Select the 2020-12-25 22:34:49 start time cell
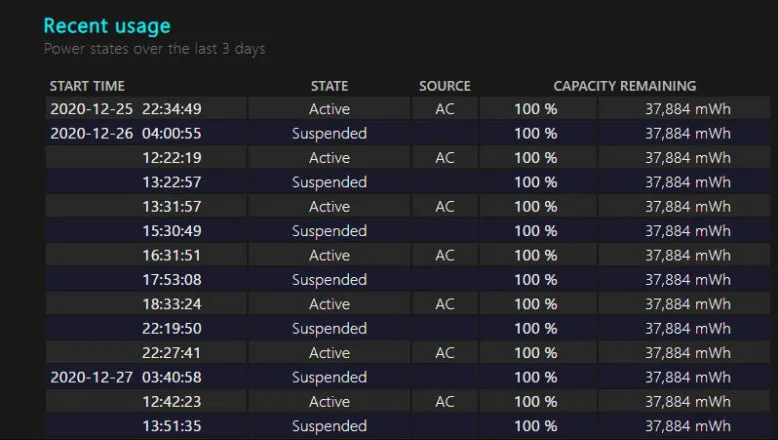The width and height of the screenshot is (778, 440). pos(126,109)
